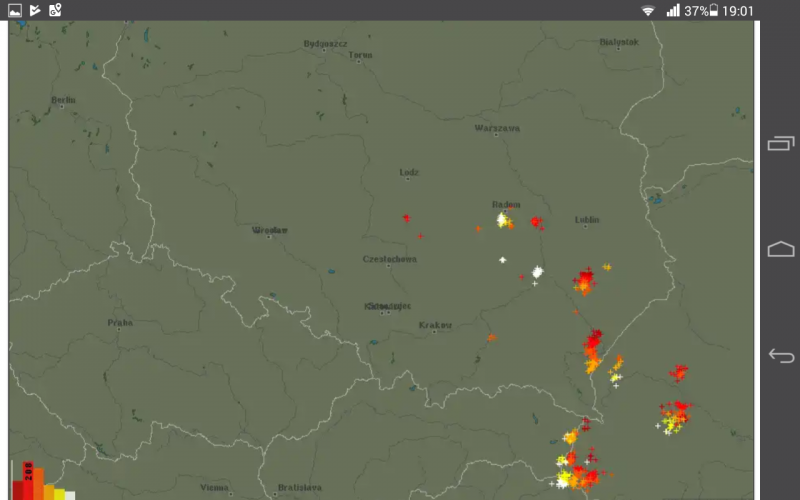Tap the Wi-Fi signal status icon
This screenshot has width=800, height=500.
(x=648, y=11)
